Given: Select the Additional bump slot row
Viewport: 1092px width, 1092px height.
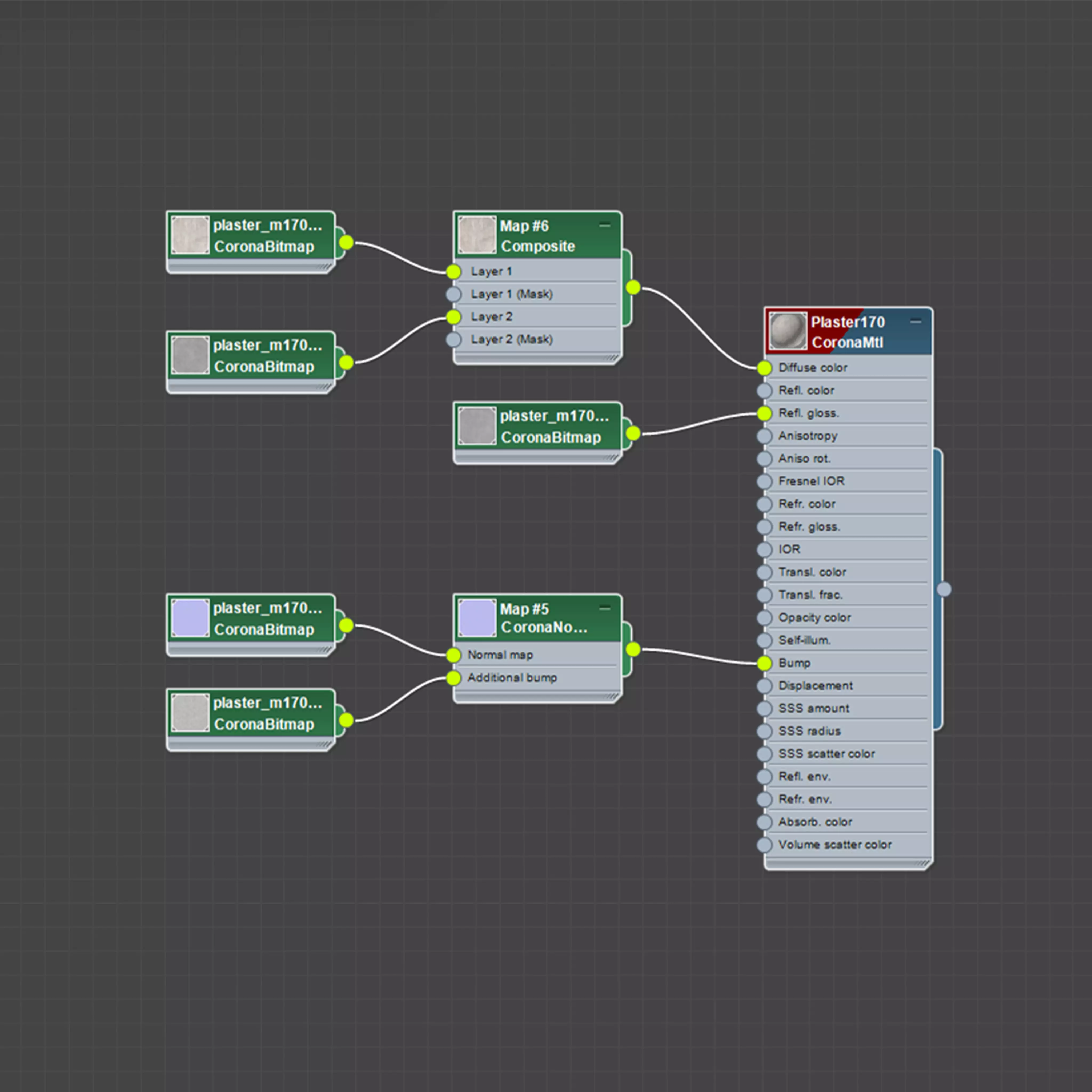Looking at the screenshot, I should pos(512,678).
